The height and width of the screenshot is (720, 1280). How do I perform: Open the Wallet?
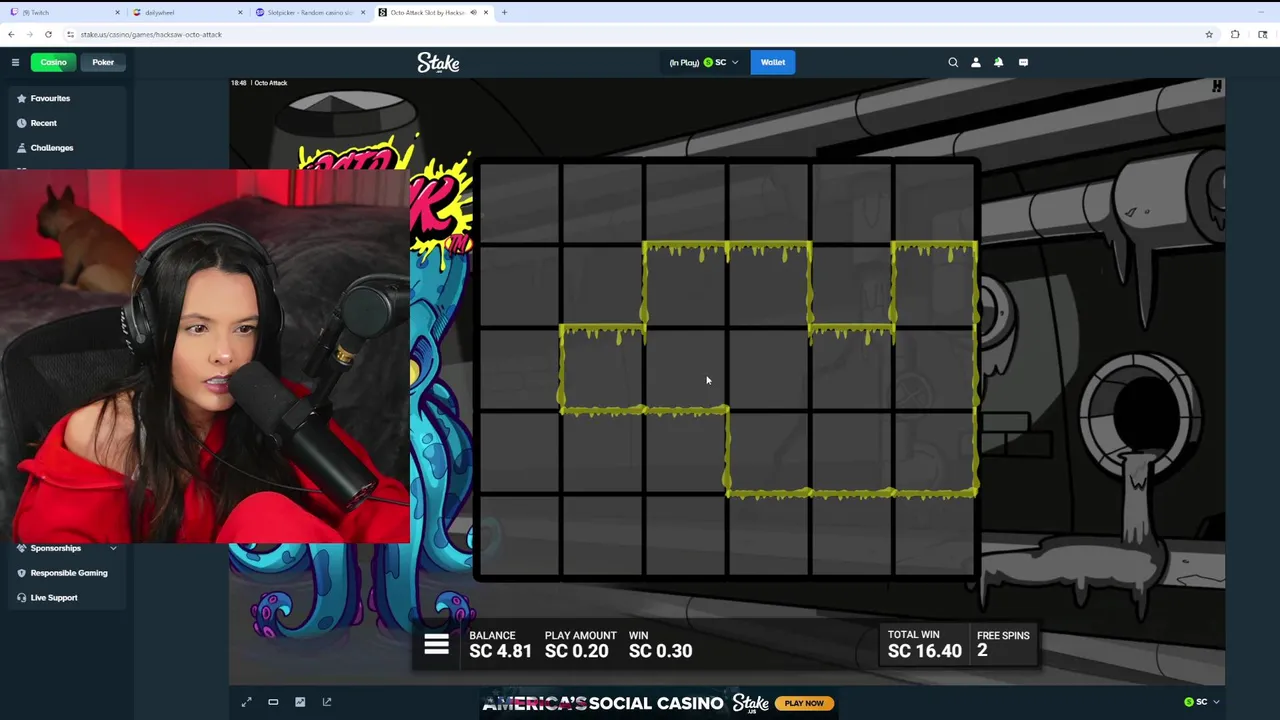773,62
